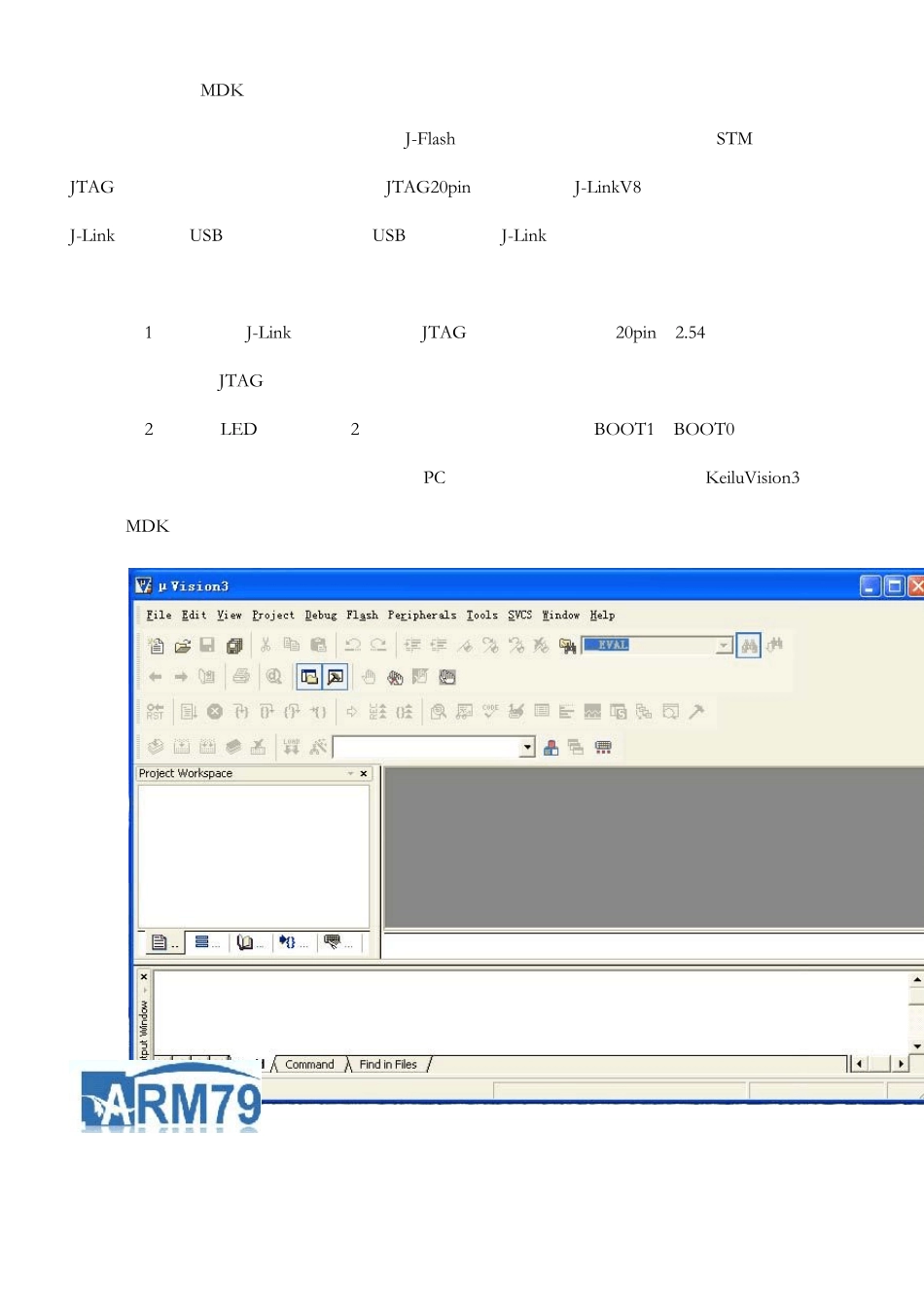924x1307 pixels.
Task: Switch to the Regs tab in Project Workspace
Action: point(206,942)
